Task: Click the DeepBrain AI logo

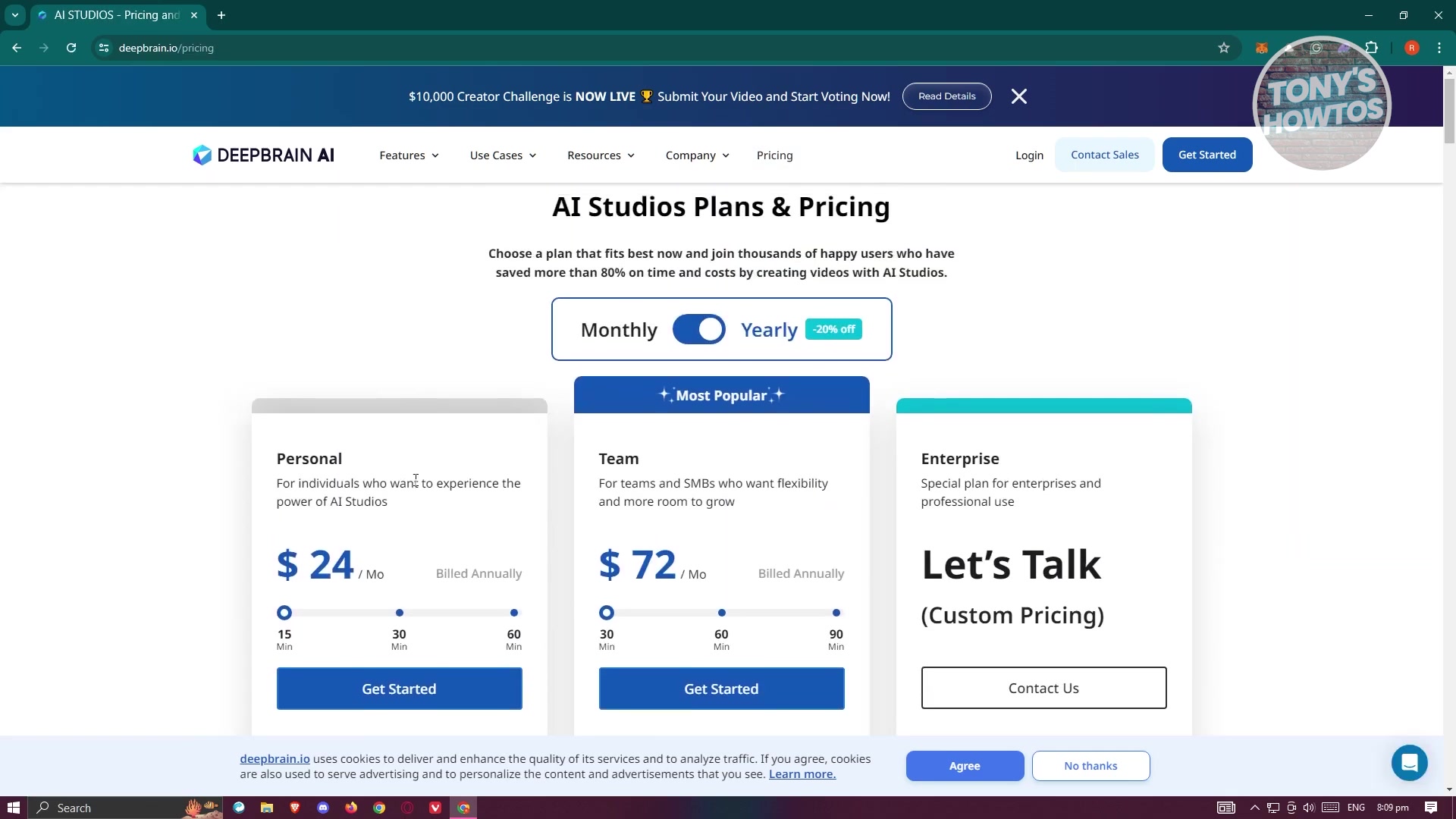Action: coord(263,155)
